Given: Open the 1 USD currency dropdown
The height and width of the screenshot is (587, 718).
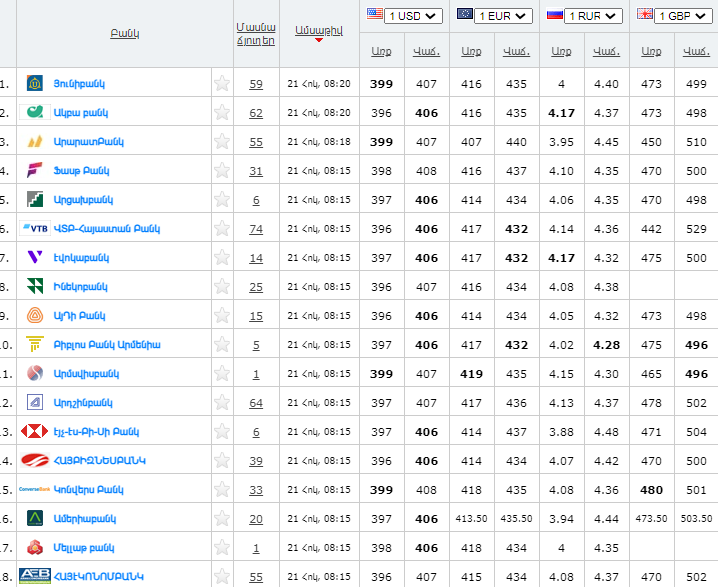Looking at the screenshot, I should coord(413,16).
